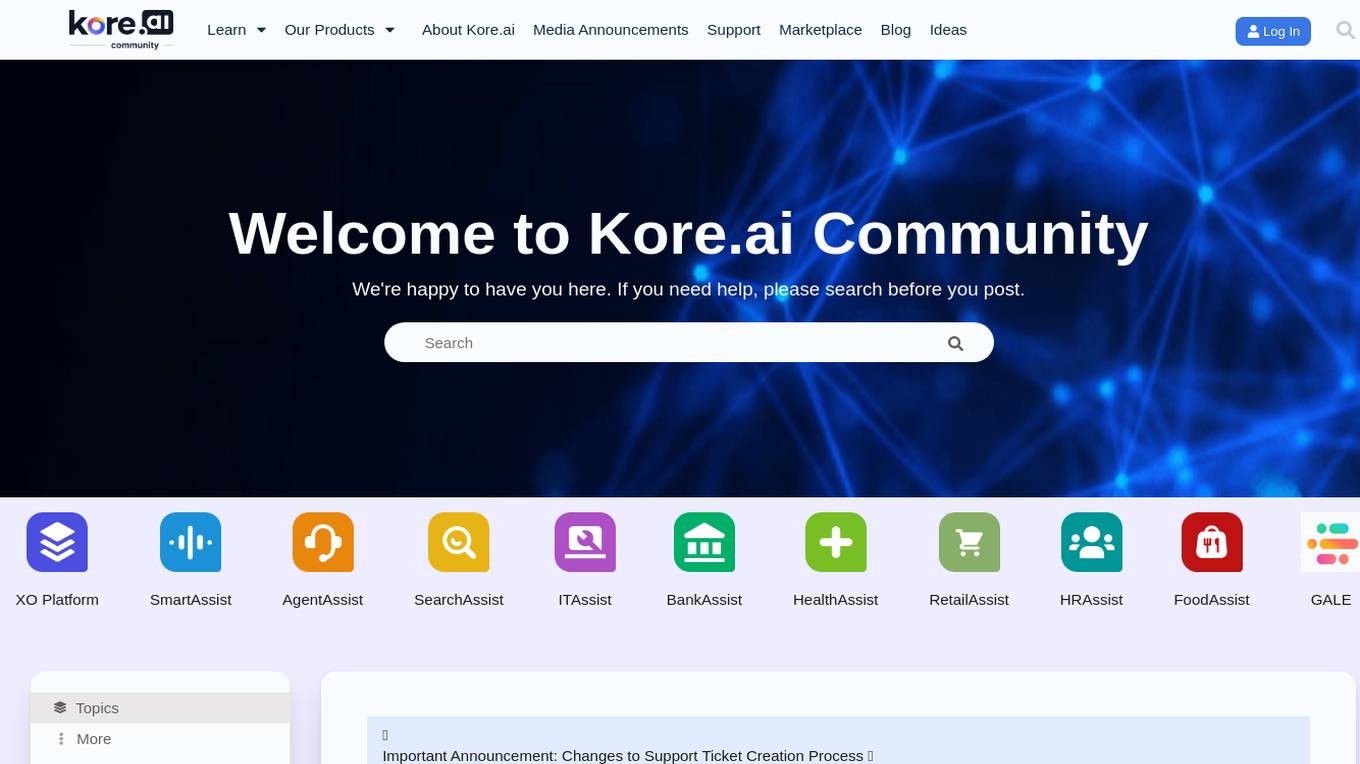1360x764 pixels.
Task: Focus the community Search input field
Action: tap(689, 342)
